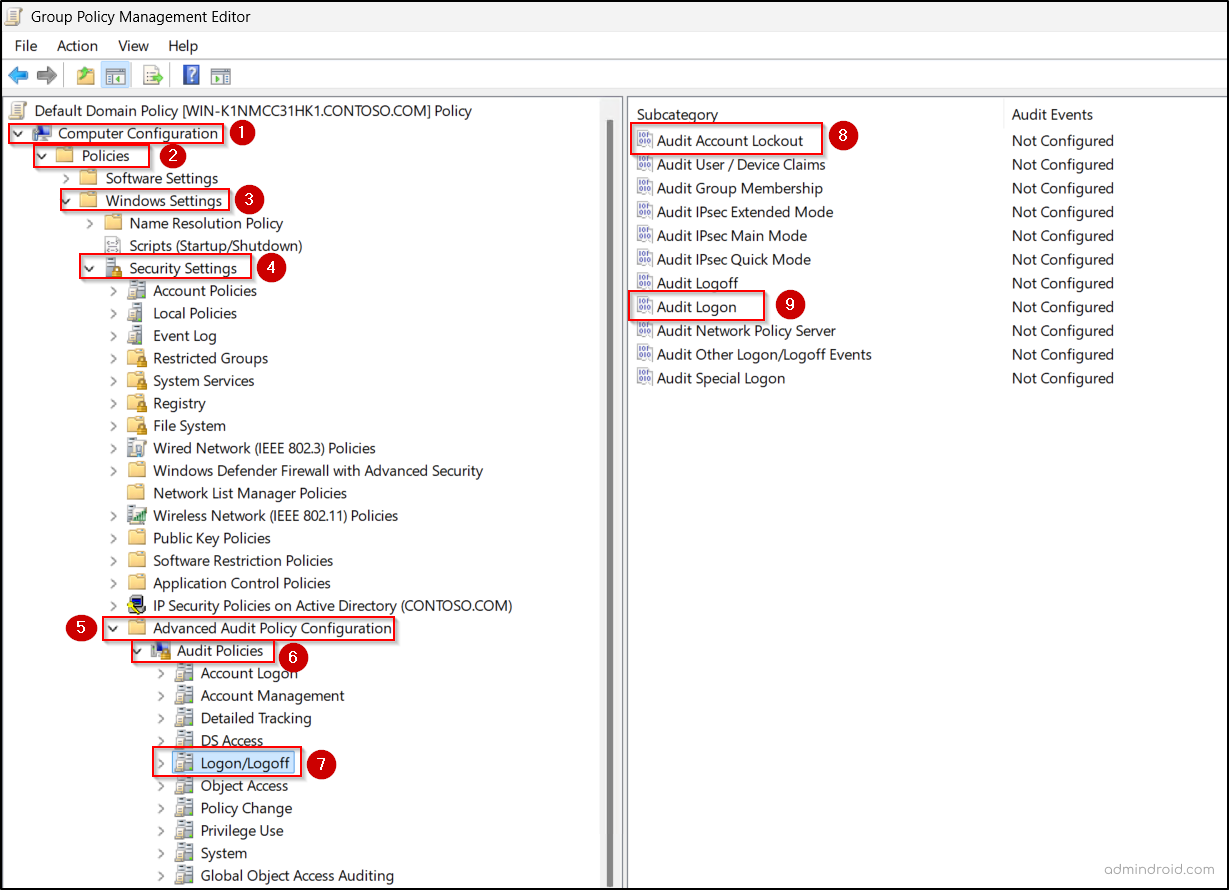Open the Action menu
Screen dimensions: 1229x890
(x=77, y=46)
